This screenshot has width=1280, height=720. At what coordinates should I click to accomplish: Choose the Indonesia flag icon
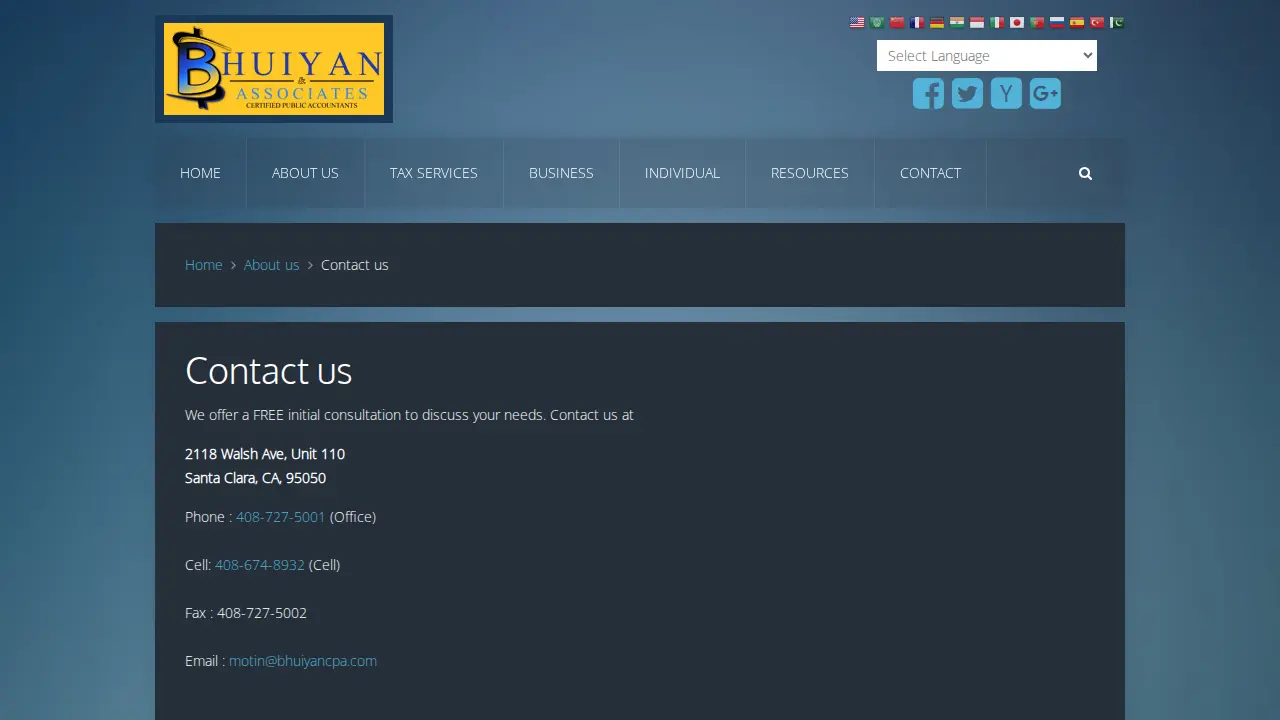[x=977, y=23]
